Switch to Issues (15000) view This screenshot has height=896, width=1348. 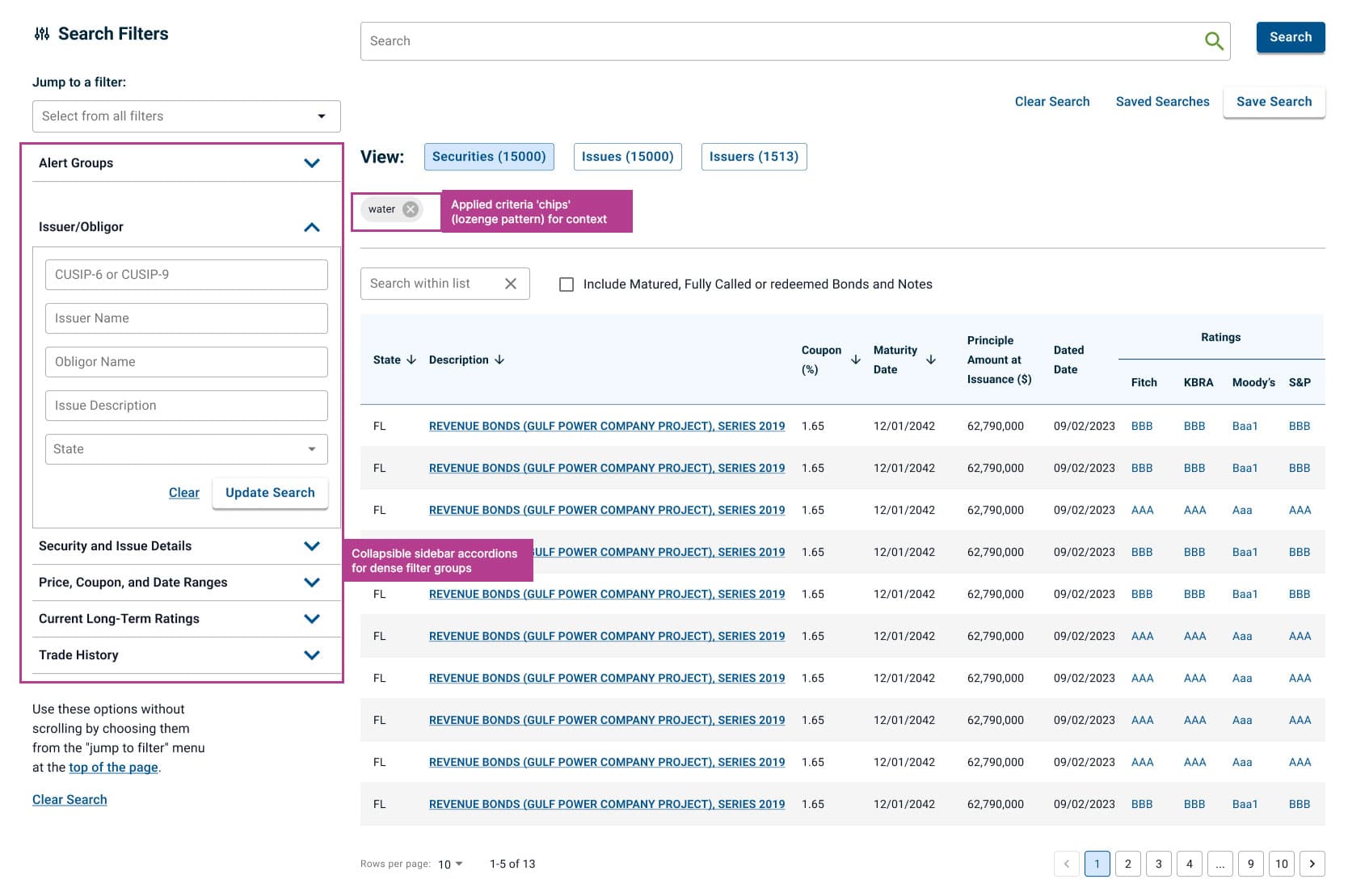pos(627,157)
